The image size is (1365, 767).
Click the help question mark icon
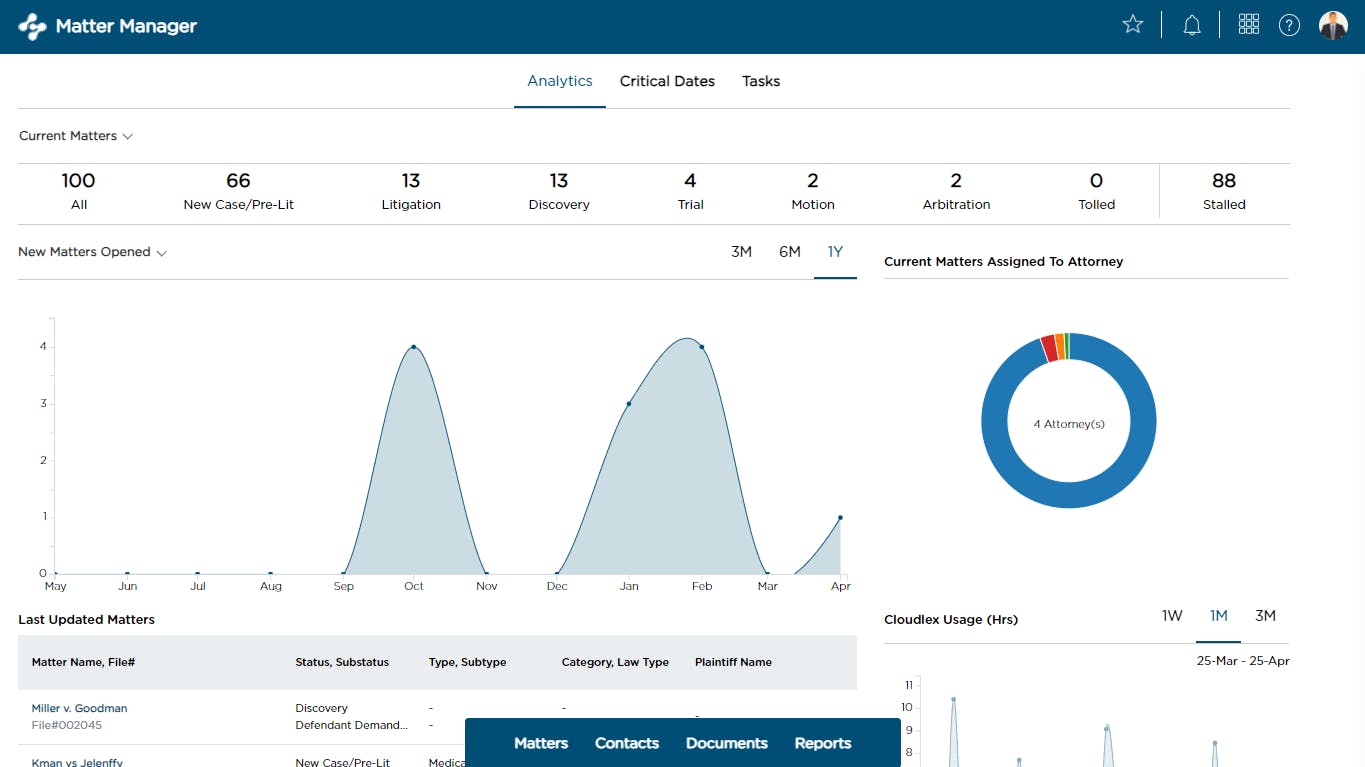(1289, 25)
